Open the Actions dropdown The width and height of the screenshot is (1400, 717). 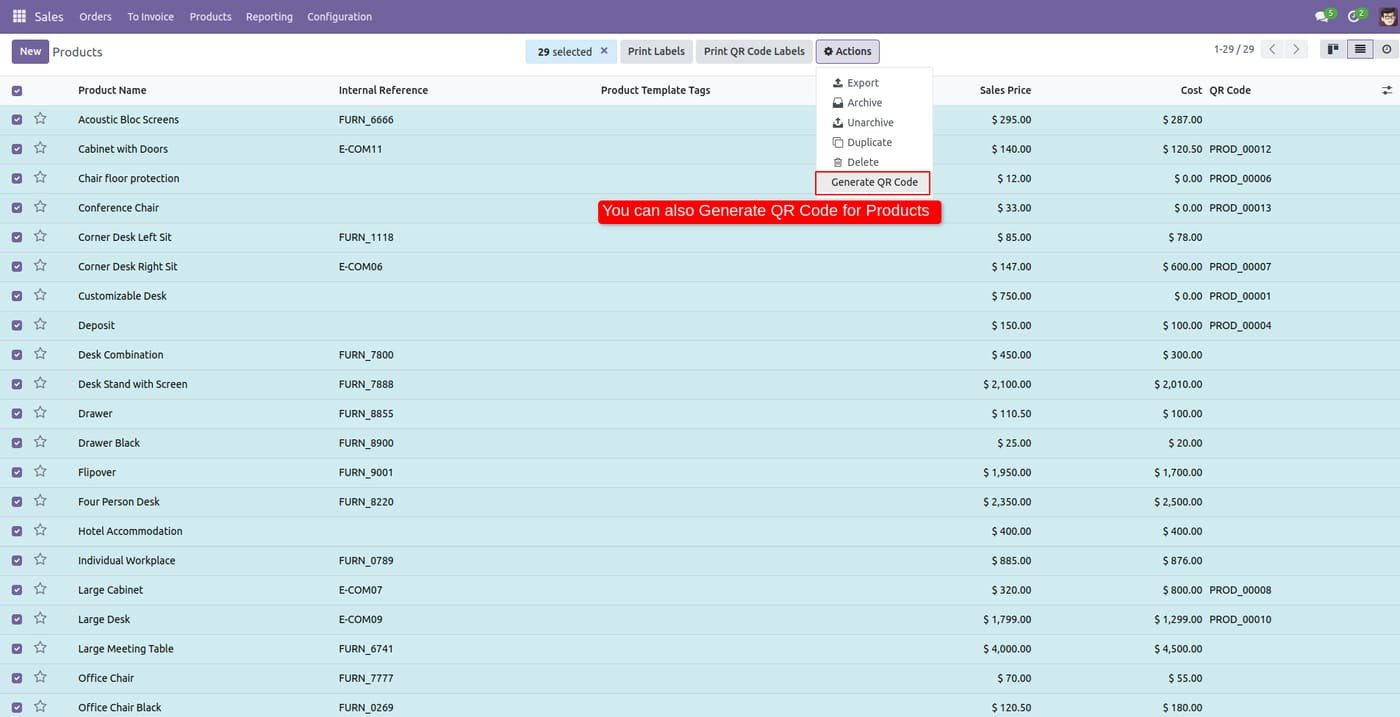click(847, 51)
